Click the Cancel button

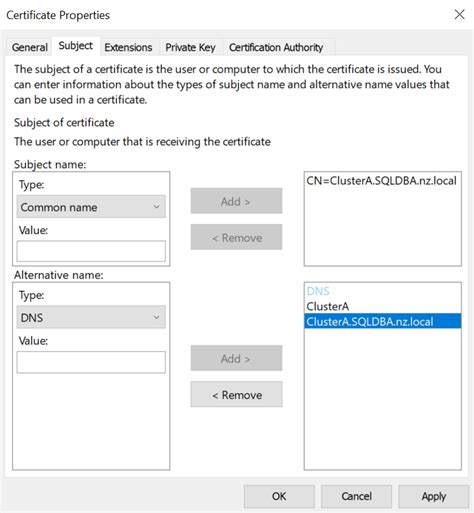(x=356, y=496)
